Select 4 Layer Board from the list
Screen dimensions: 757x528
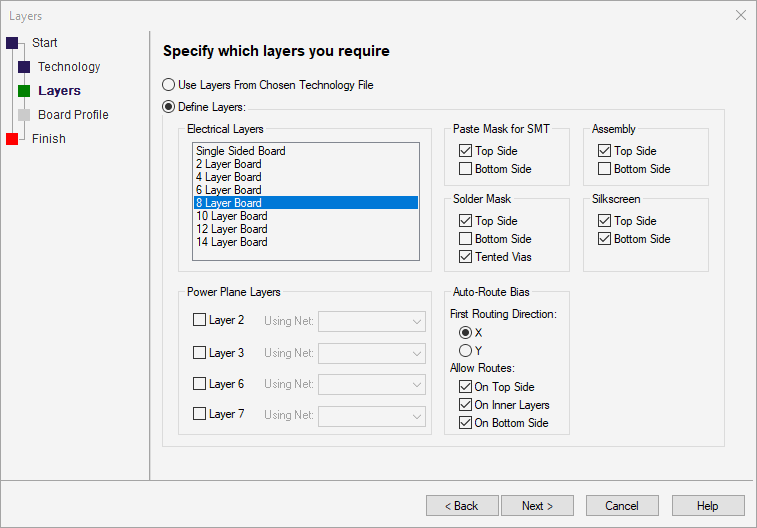click(x=229, y=177)
